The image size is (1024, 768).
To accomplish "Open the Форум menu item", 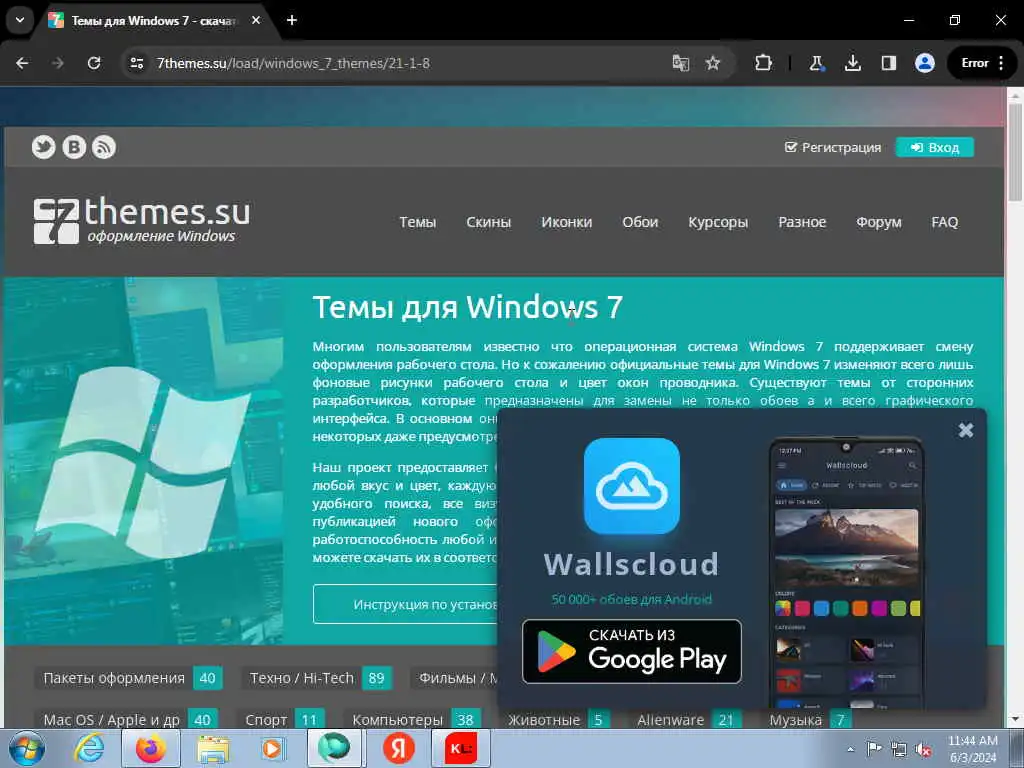I will tap(878, 222).
